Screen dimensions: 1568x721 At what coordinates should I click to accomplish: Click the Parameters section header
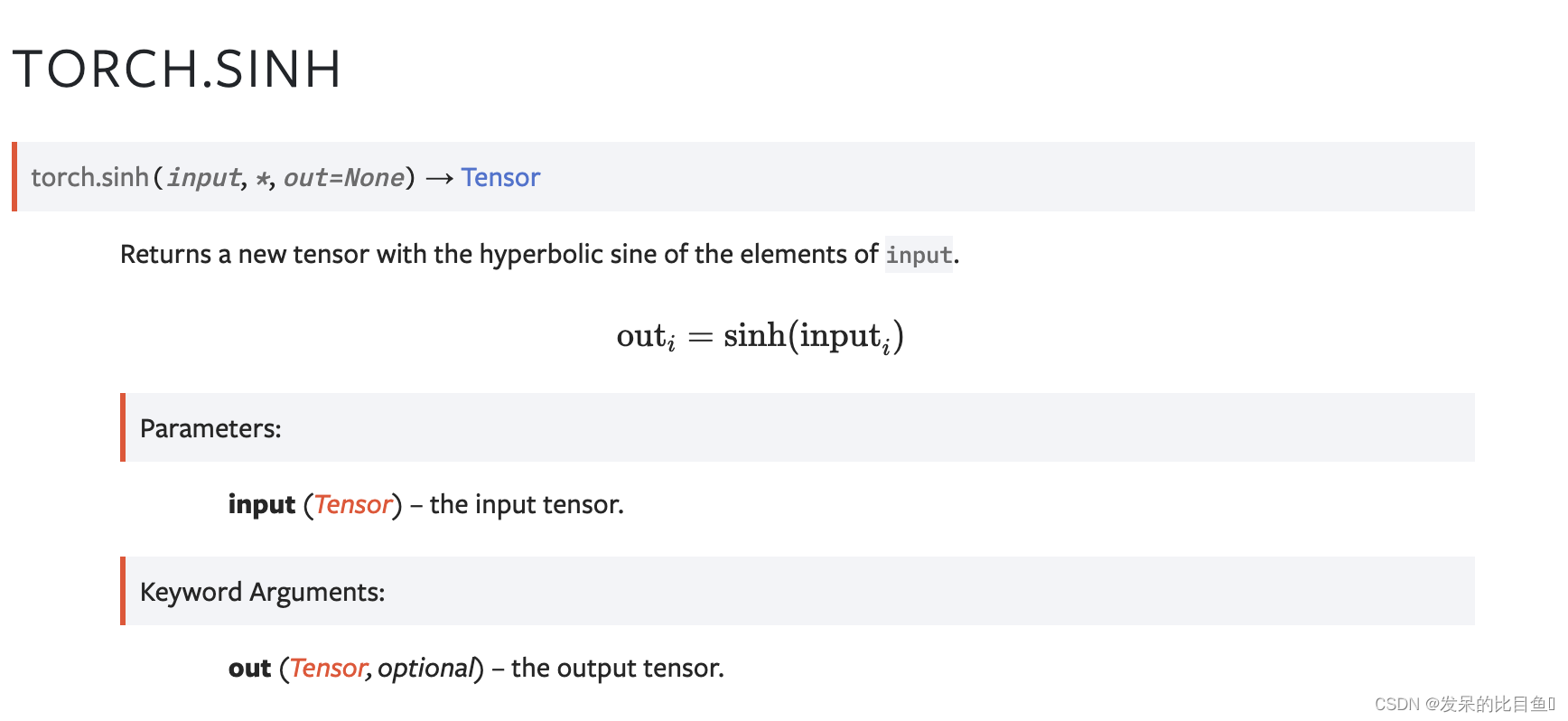[210, 428]
